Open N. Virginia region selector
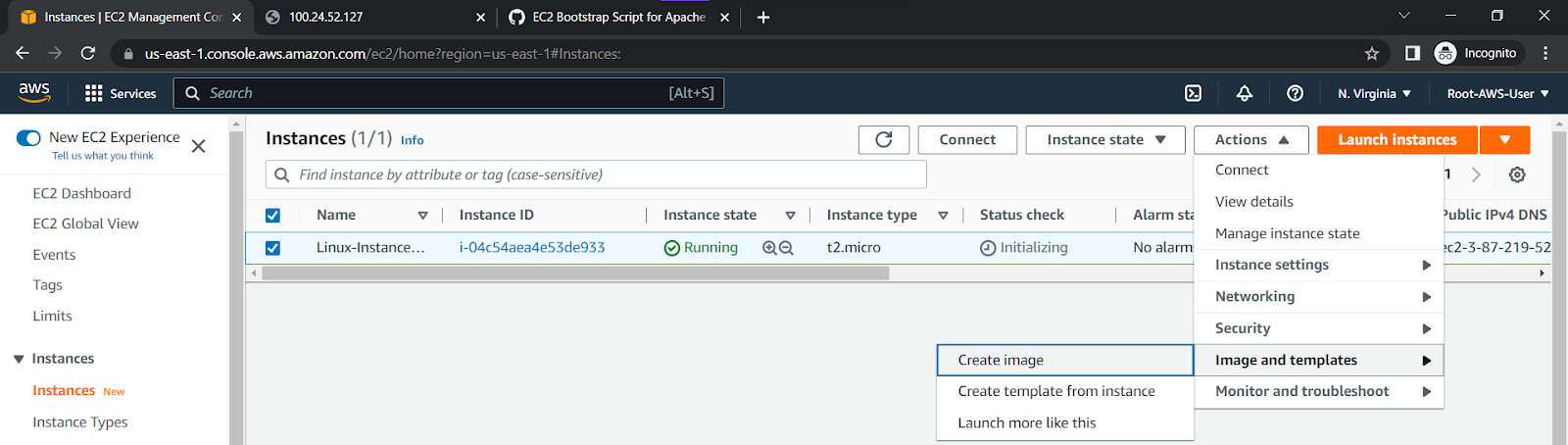Image resolution: width=1568 pixels, height=445 pixels. point(1374,93)
